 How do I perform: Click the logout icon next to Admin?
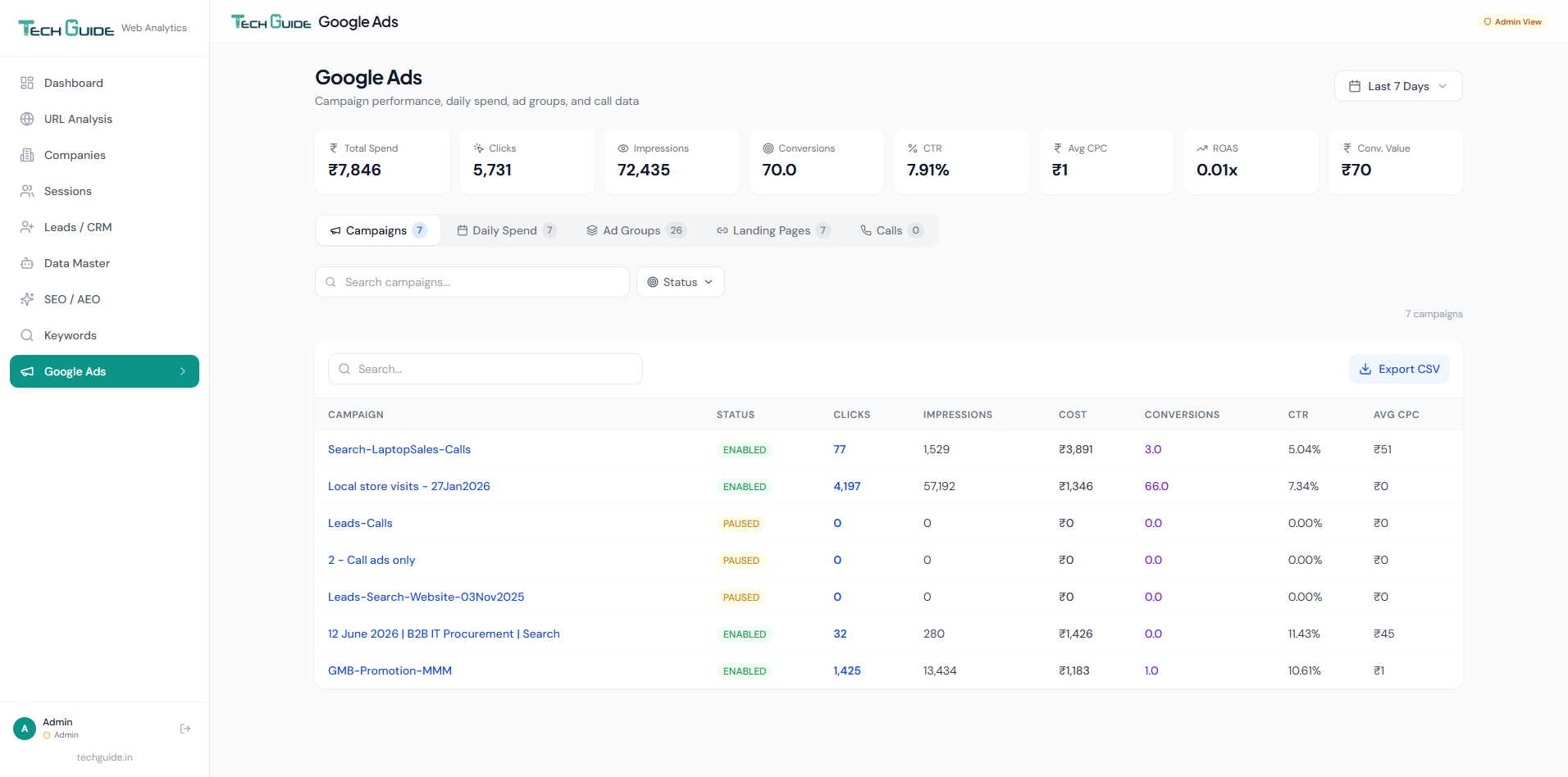coord(185,729)
